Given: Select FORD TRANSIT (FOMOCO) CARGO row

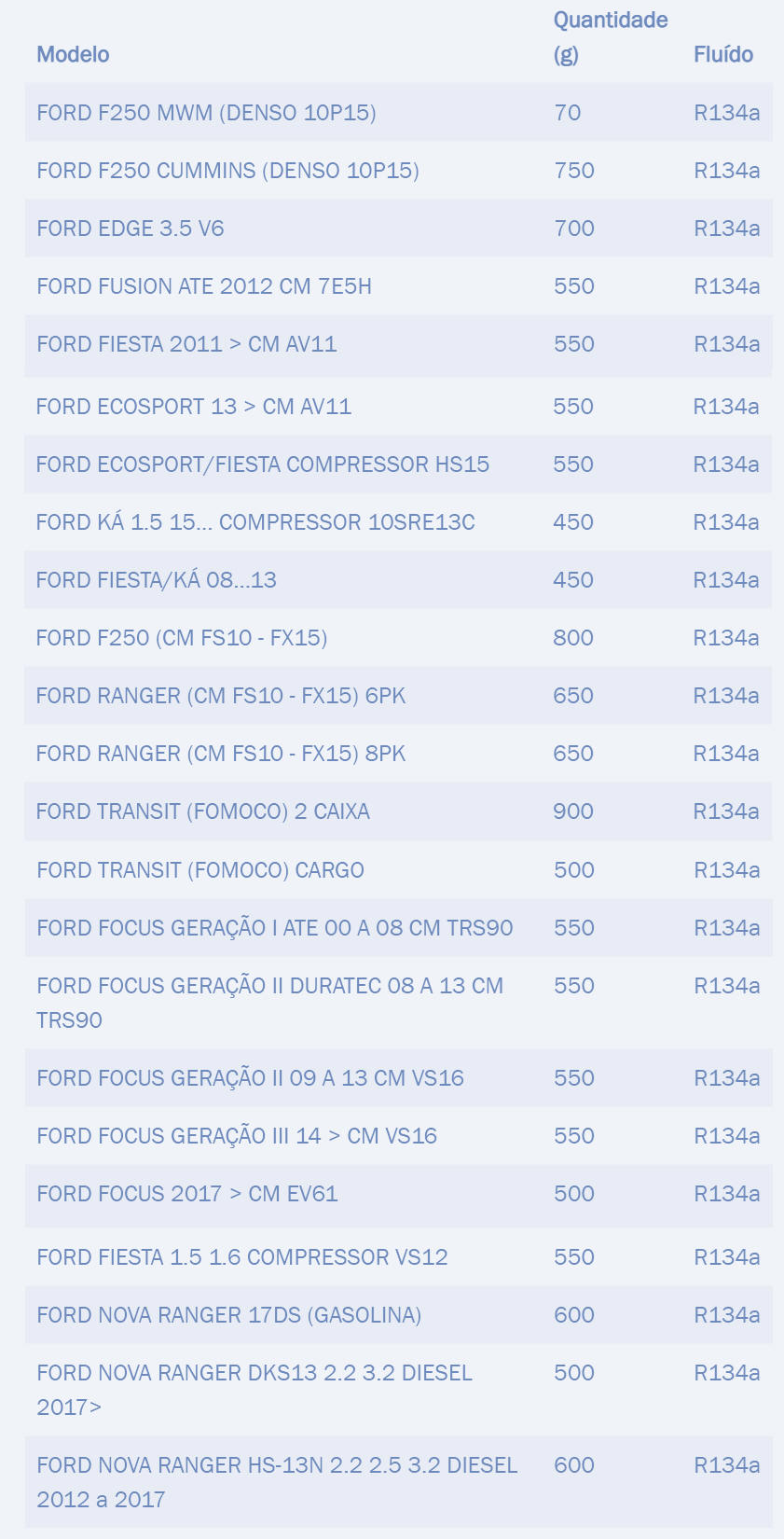Looking at the screenshot, I should (200, 870).
